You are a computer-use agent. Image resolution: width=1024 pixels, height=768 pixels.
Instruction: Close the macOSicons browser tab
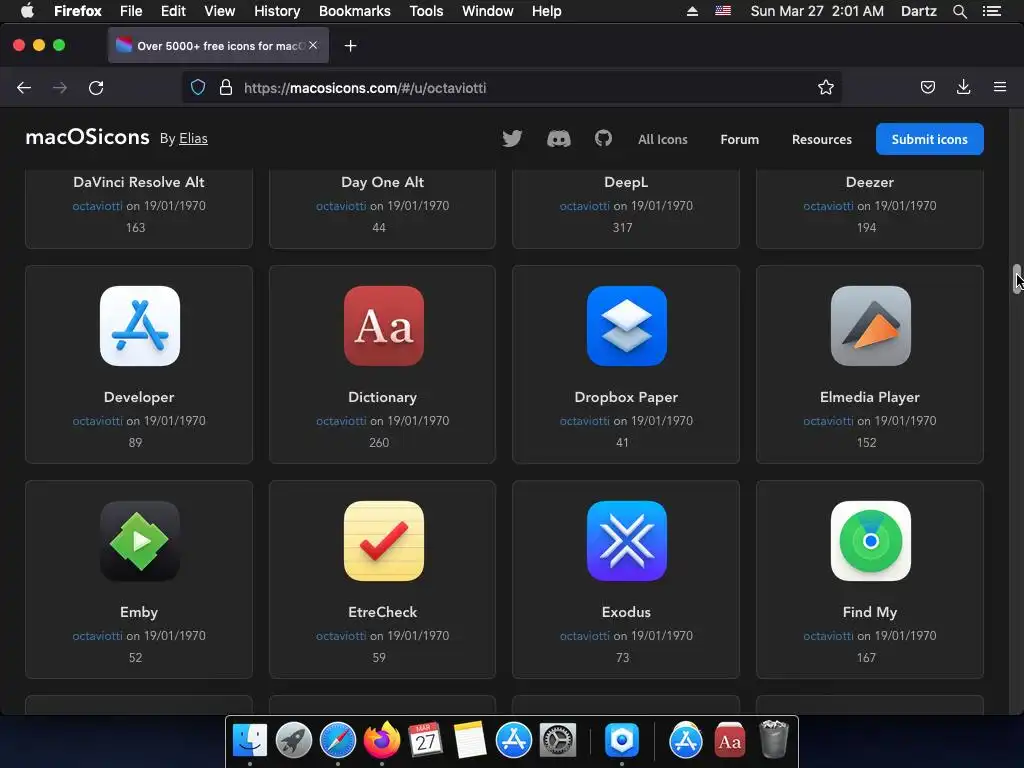313,45
